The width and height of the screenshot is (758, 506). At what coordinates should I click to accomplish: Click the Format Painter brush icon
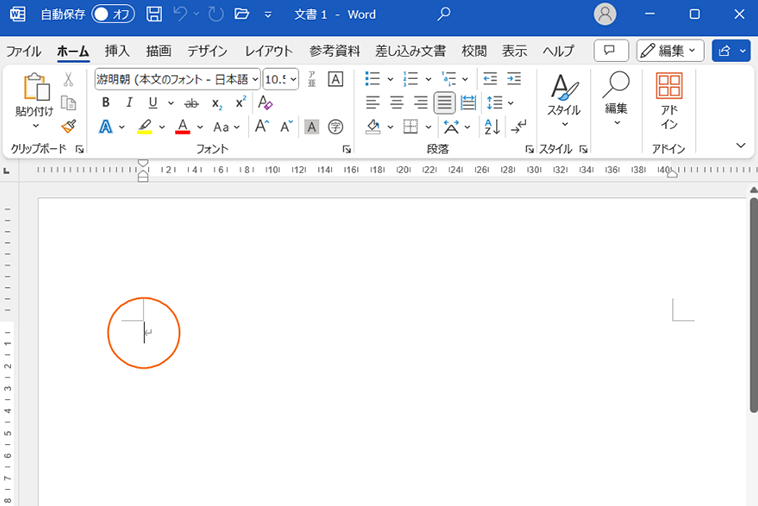(x=68, y=126)
